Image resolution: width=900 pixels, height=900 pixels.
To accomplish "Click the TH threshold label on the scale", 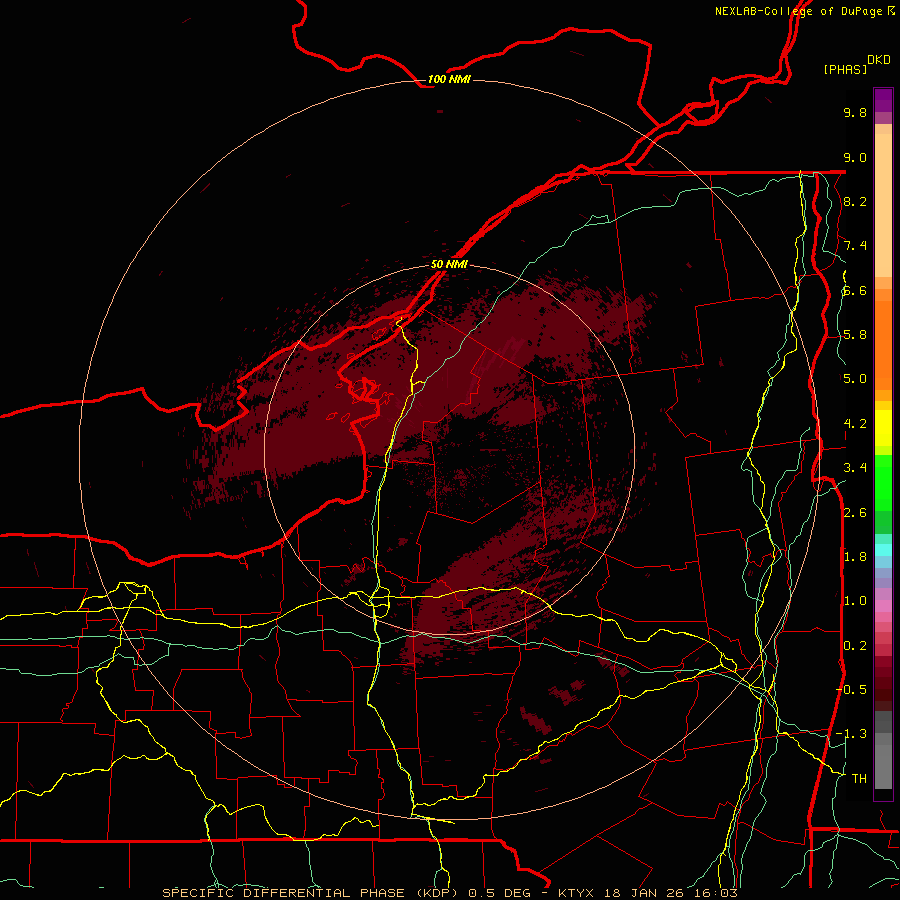I will point(859,779).
